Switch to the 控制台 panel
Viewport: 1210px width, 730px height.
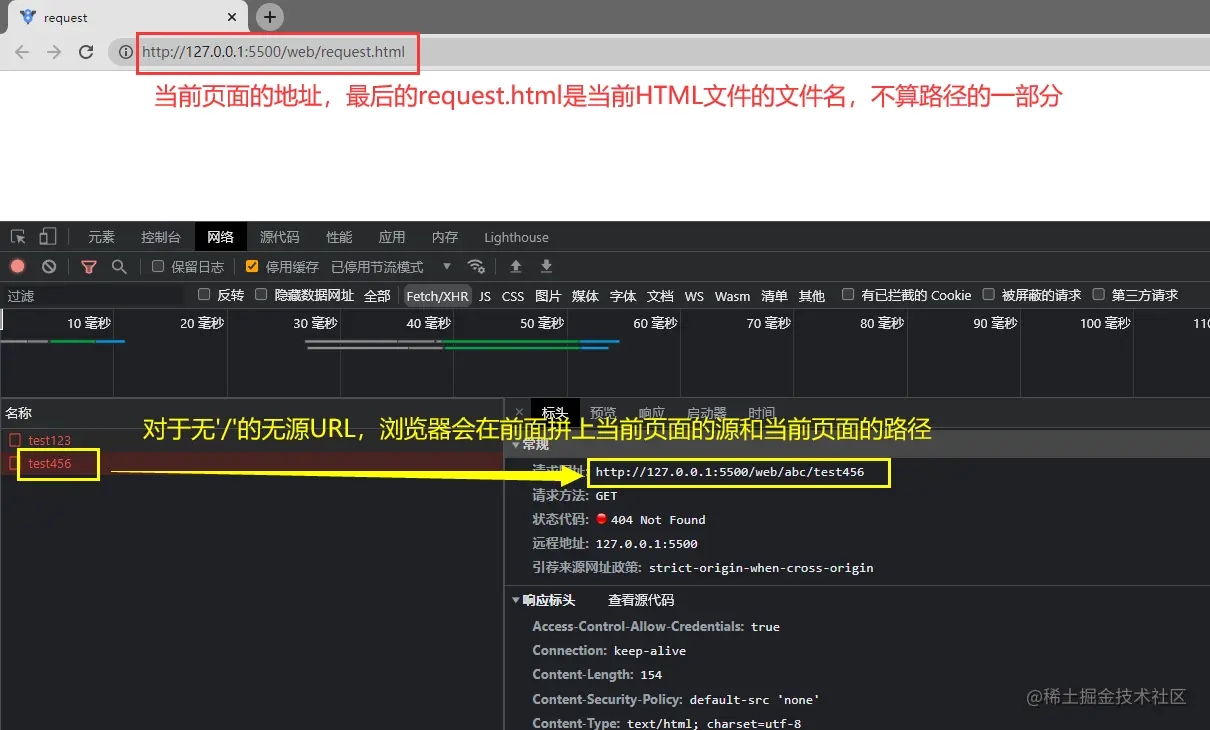161,237
